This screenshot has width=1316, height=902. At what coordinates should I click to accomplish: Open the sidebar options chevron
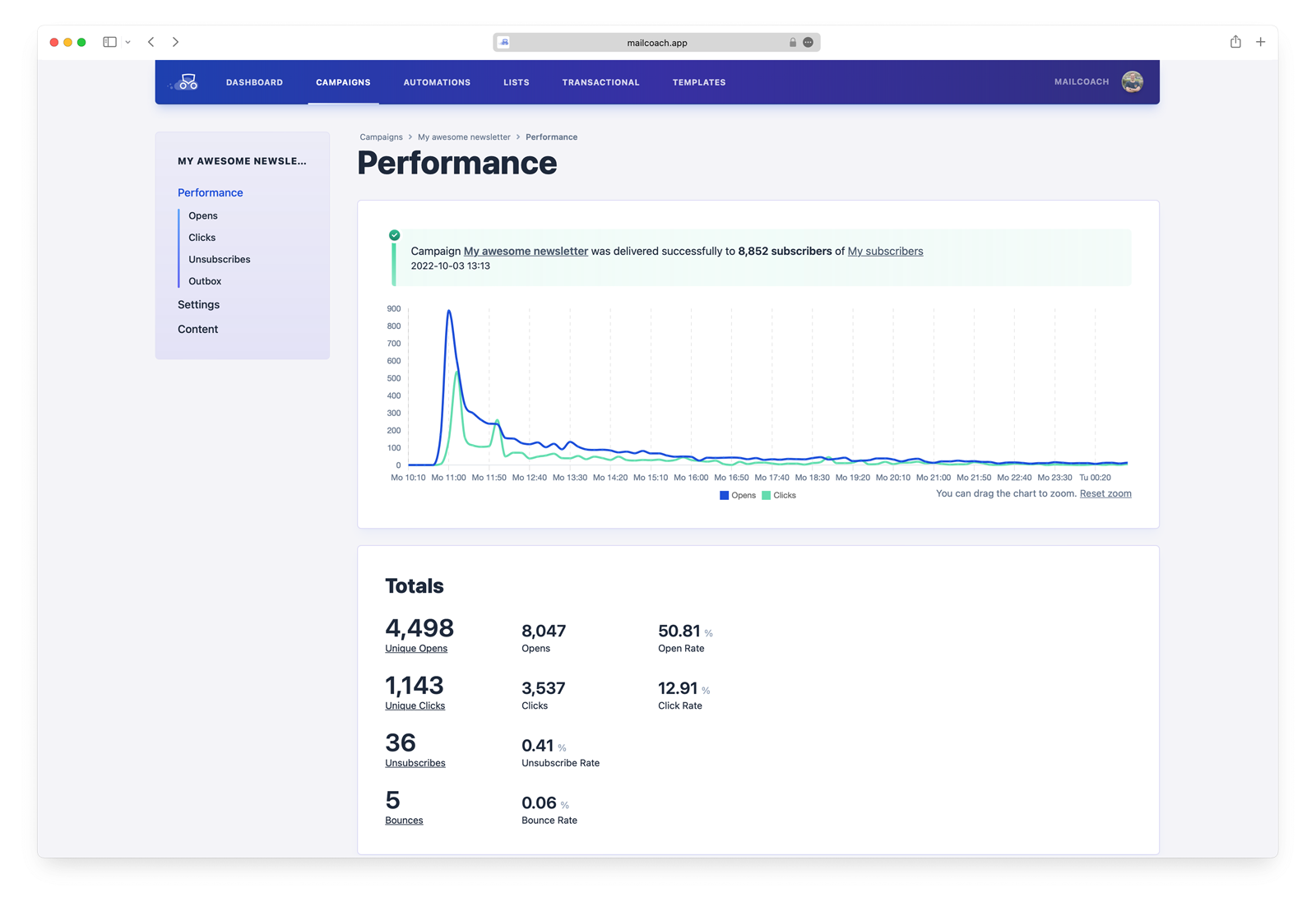click(x=128, y=42)
